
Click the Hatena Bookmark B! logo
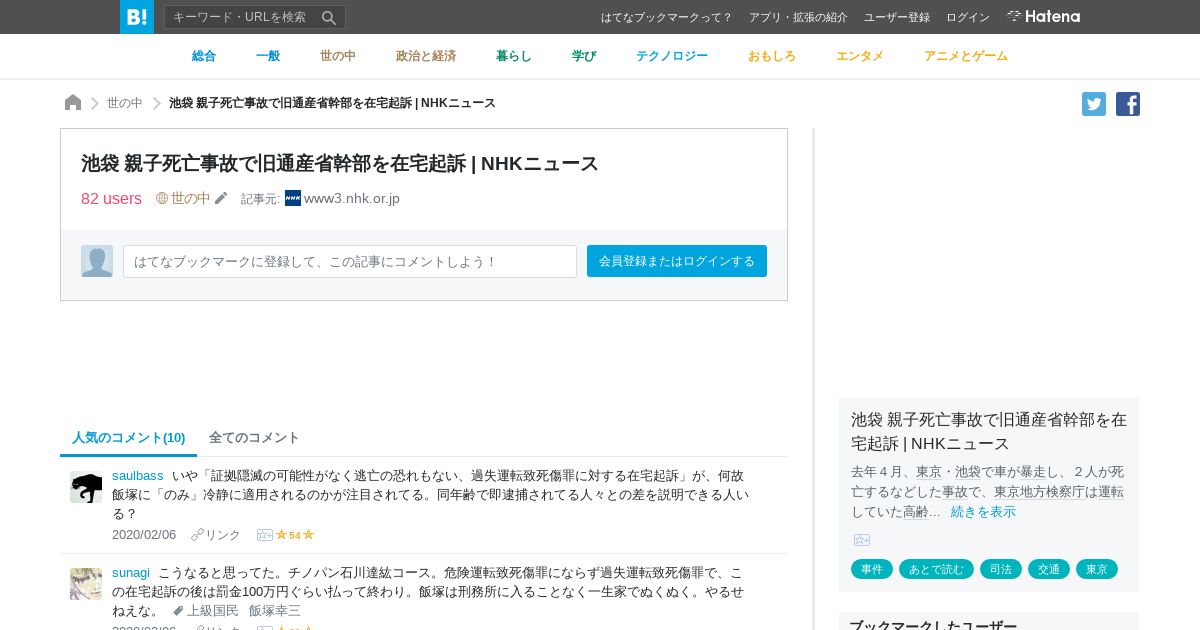click(137, 17)
